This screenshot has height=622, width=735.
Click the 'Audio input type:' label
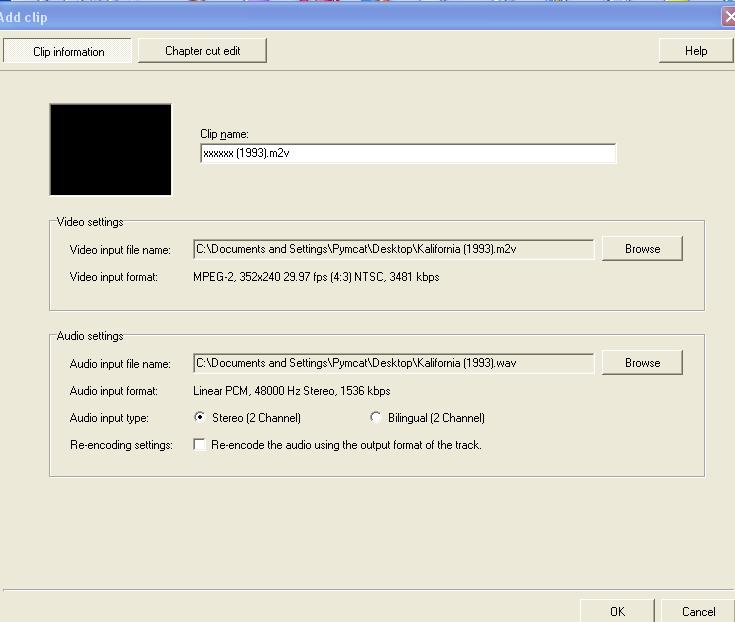tap(109, 418)
